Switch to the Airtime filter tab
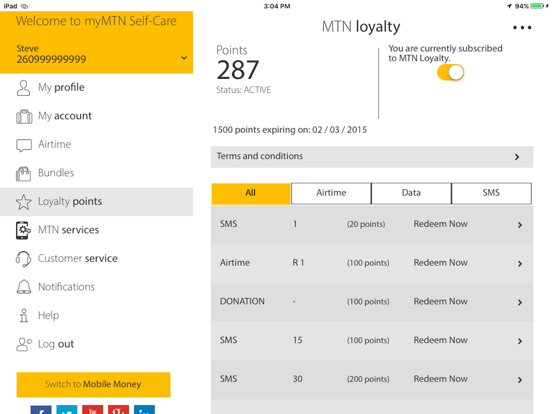This screenshot has width=552, height=414. [331, 193]
